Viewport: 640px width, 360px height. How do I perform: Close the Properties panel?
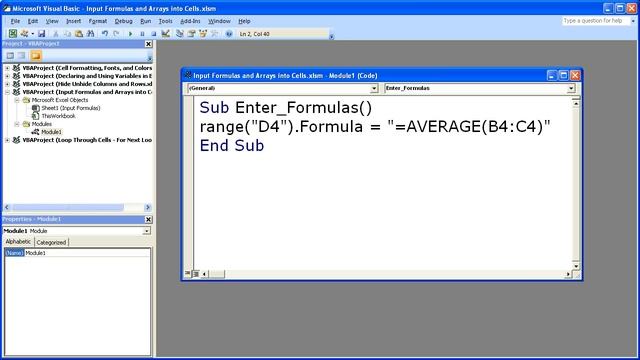149,220
